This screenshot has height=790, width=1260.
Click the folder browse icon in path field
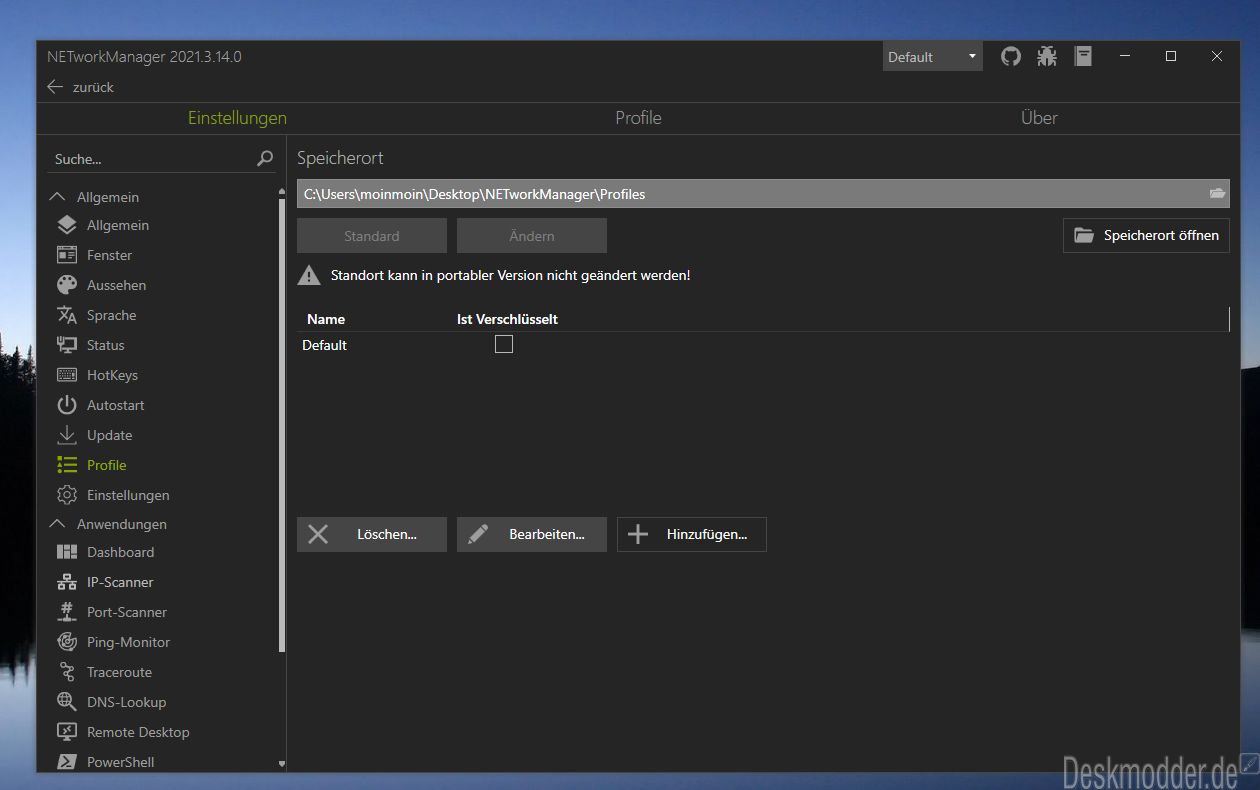(x=1217, y=194)
